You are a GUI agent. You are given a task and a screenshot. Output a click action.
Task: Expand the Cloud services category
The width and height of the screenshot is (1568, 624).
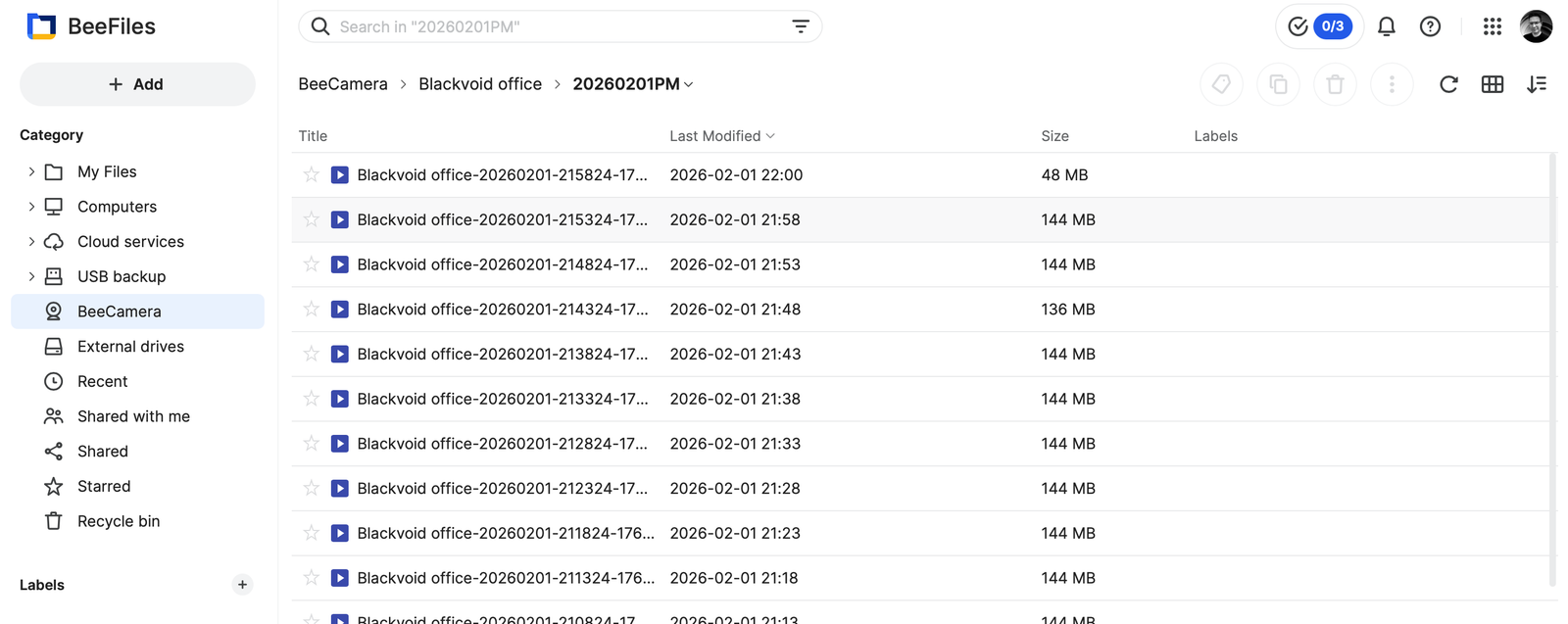[31, 241]
